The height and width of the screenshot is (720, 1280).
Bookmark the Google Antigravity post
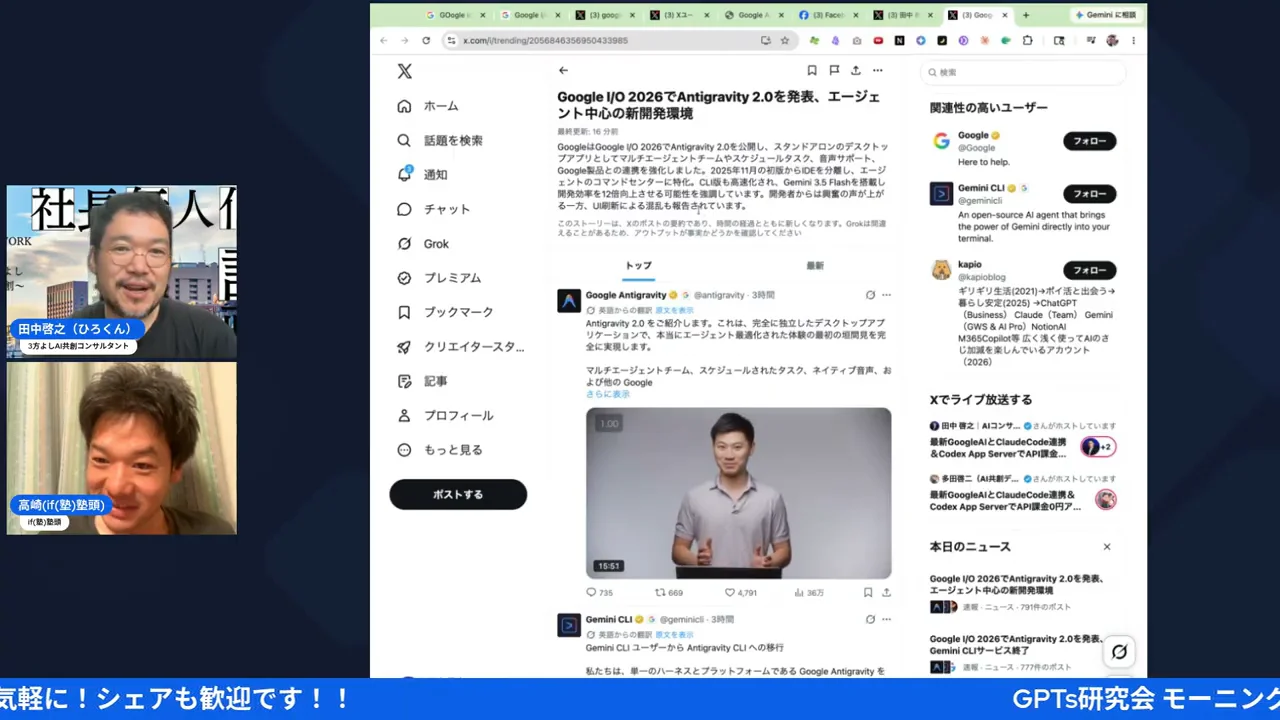(x=868, y=592)
